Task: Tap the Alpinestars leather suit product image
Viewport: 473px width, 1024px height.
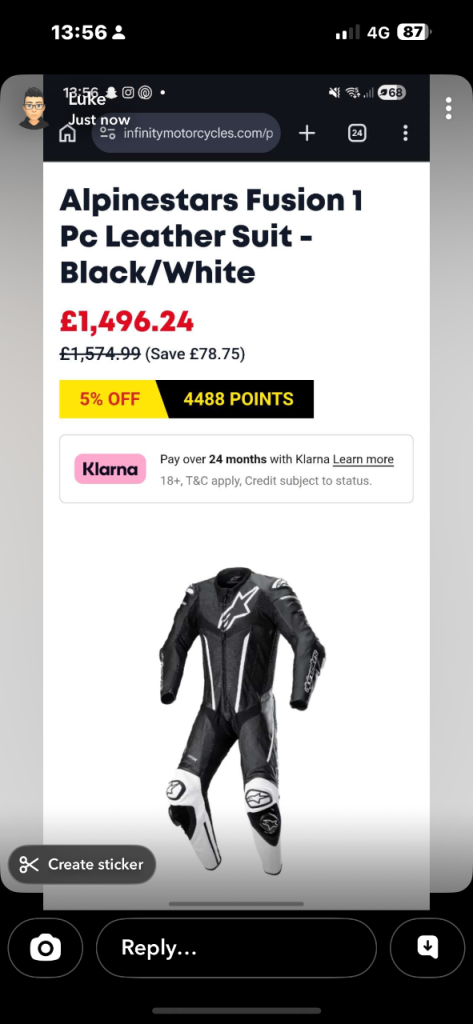Action: (240, 720)
